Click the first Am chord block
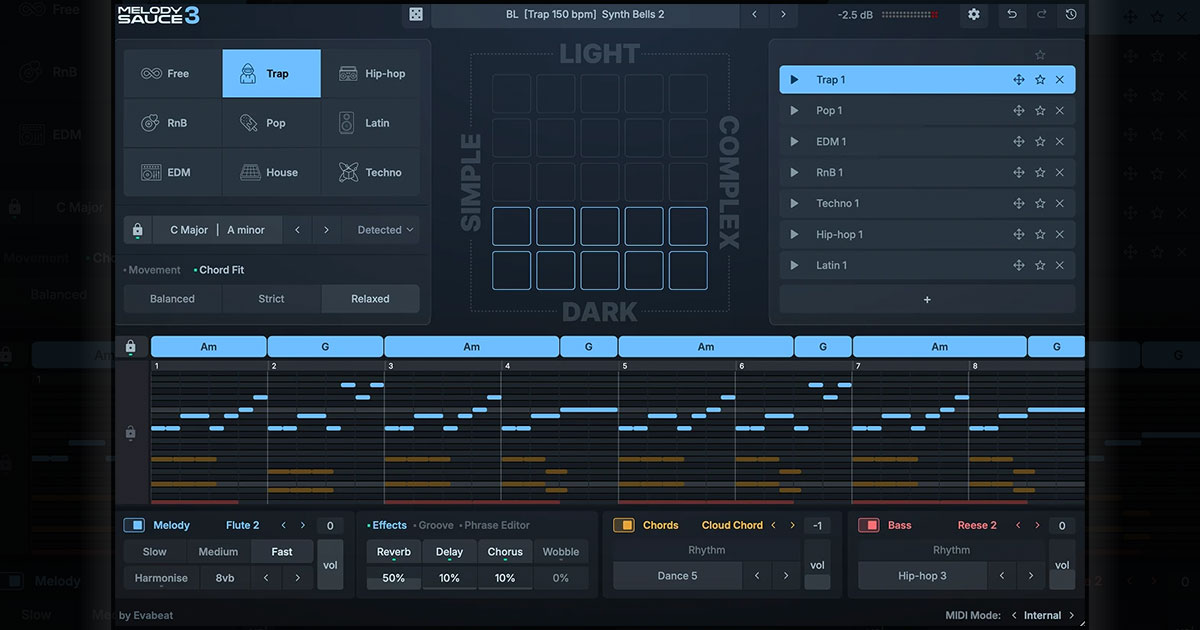This screenshot has height=630, width=1200. (x=208, y=347)
